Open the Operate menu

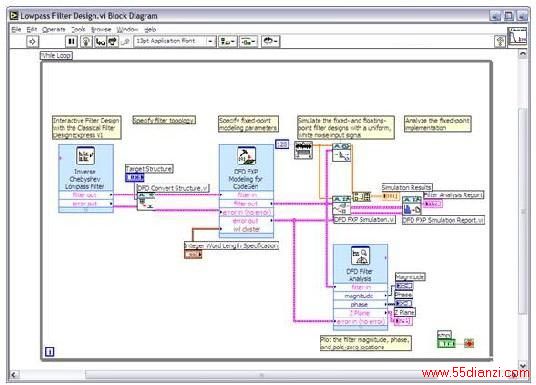pyautogui.click(x=54, y=29)
